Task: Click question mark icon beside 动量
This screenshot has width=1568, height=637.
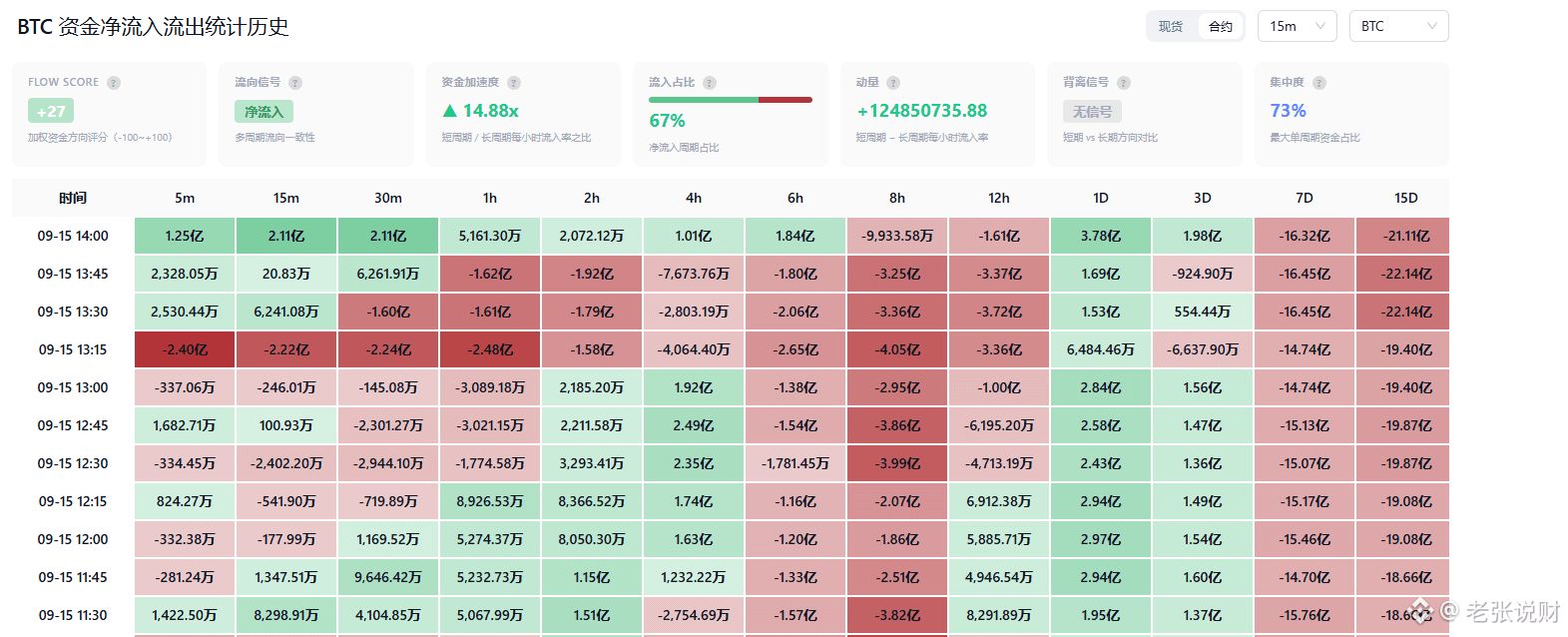Action: click(893, 83)
